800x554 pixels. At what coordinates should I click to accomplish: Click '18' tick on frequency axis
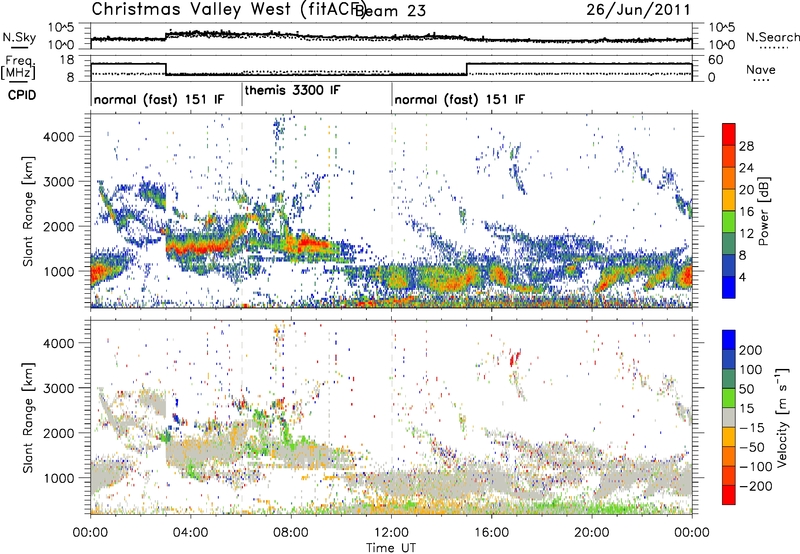pyautogui.click(x=67, y=60)
